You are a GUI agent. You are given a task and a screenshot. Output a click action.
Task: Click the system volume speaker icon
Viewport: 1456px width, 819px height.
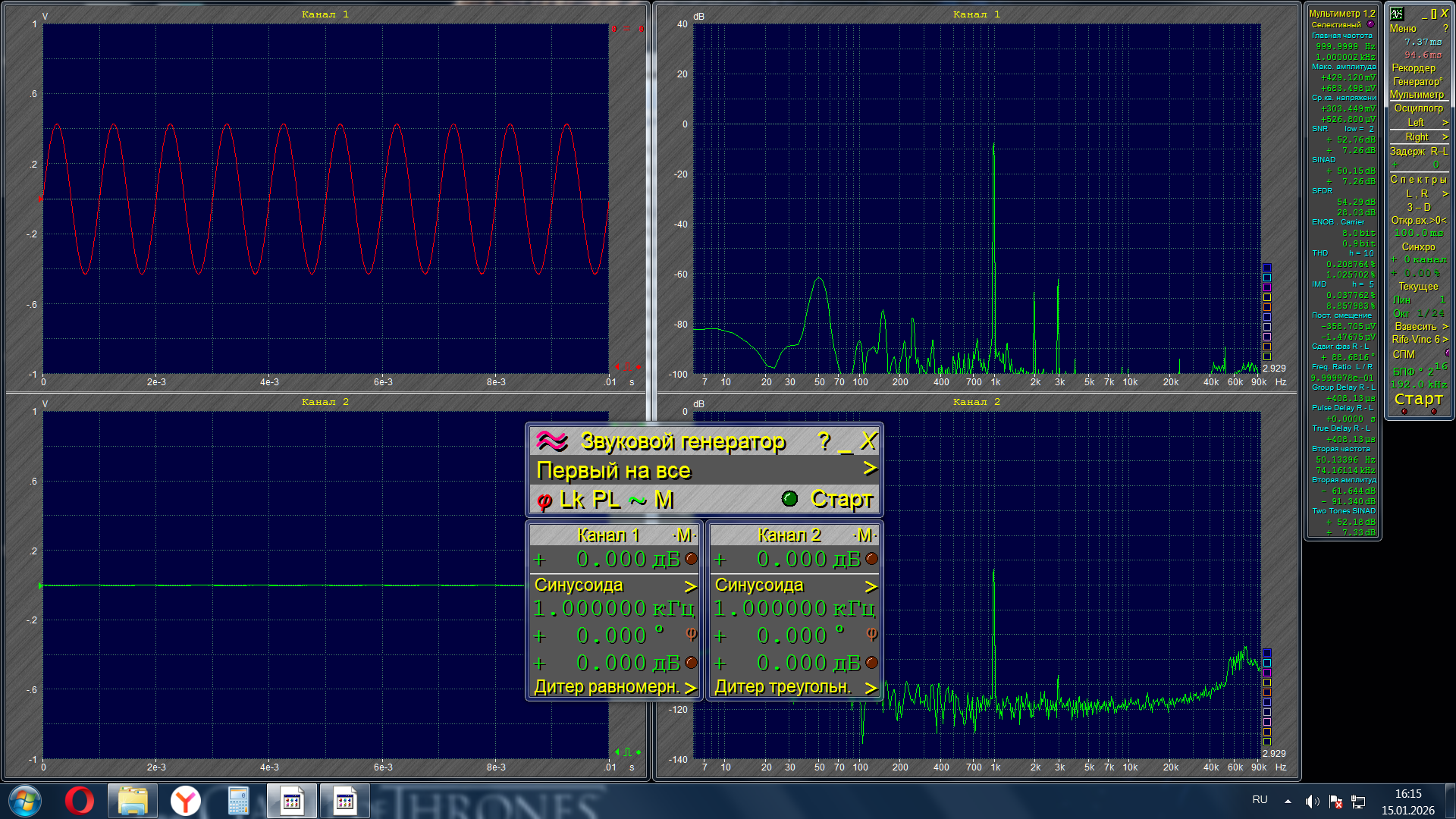click(x=1312, y=802)
